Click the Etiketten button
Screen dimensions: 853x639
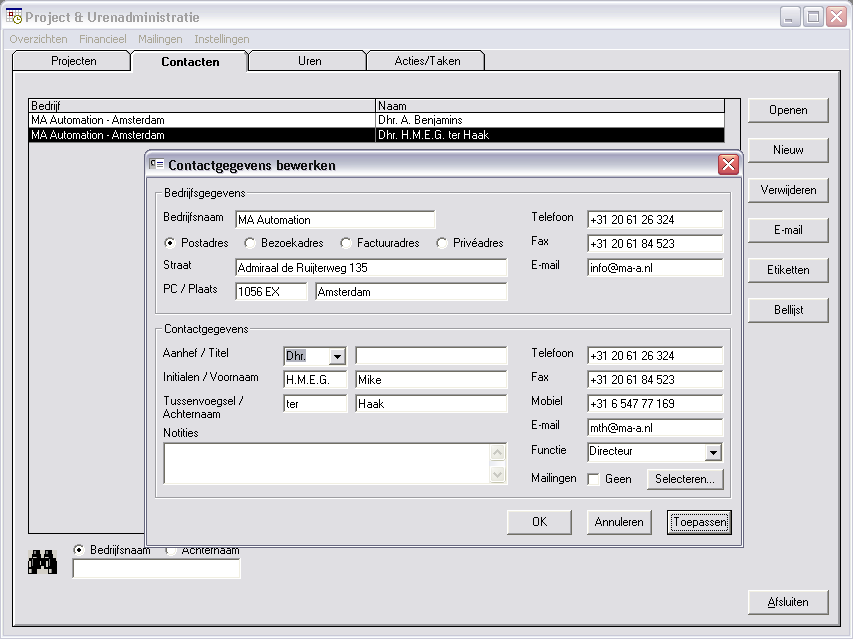pyautogui.click(x=788, y=270)
